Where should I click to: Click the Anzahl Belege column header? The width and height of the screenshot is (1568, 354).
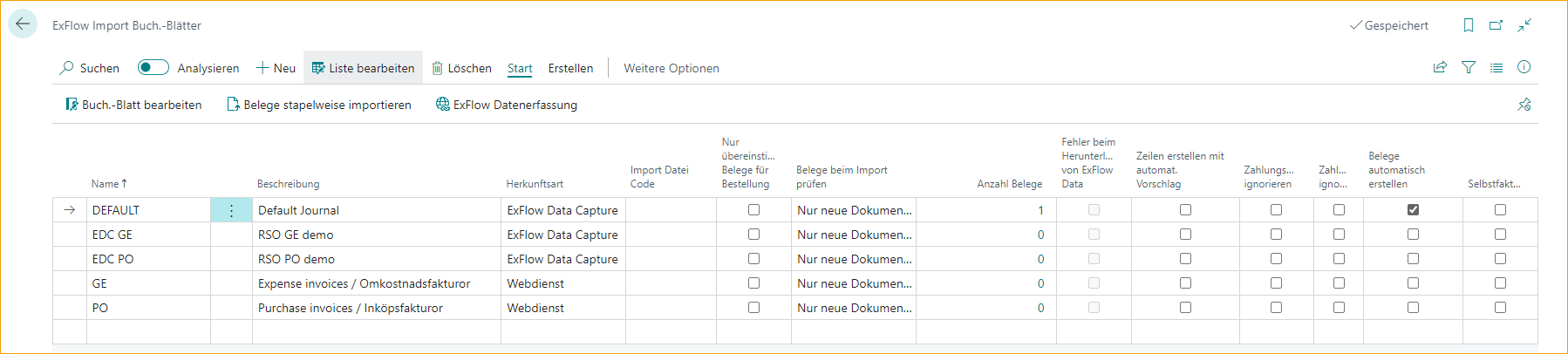click(x=1009, y=184)
